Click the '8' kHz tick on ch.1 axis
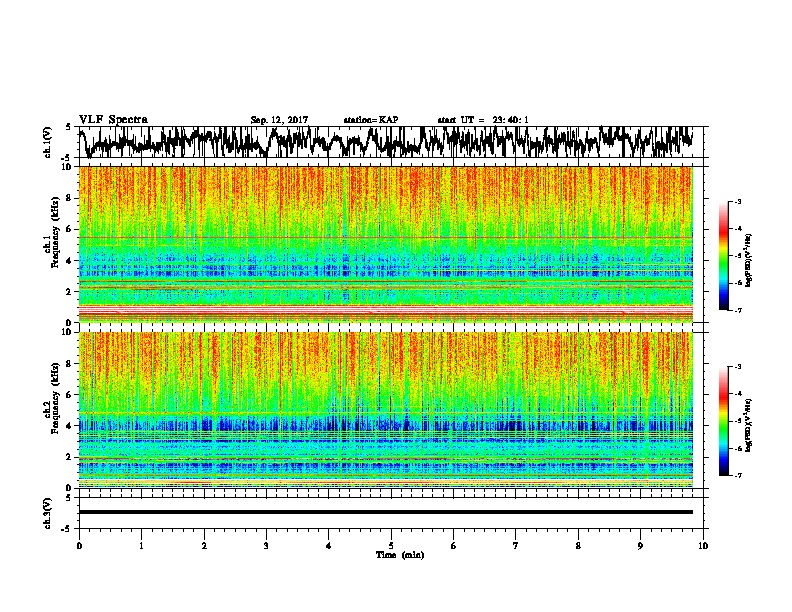The width and height of the screenshot is (792, 612). click(x=70, y=198)
